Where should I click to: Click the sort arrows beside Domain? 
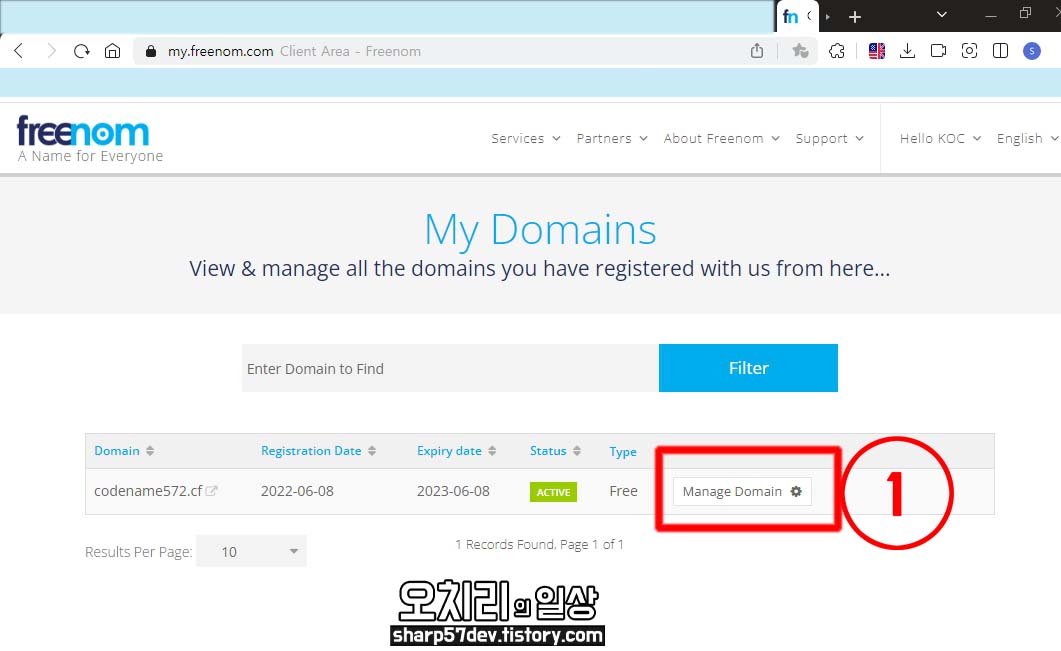pyautogui.click(x=150, y=451)
